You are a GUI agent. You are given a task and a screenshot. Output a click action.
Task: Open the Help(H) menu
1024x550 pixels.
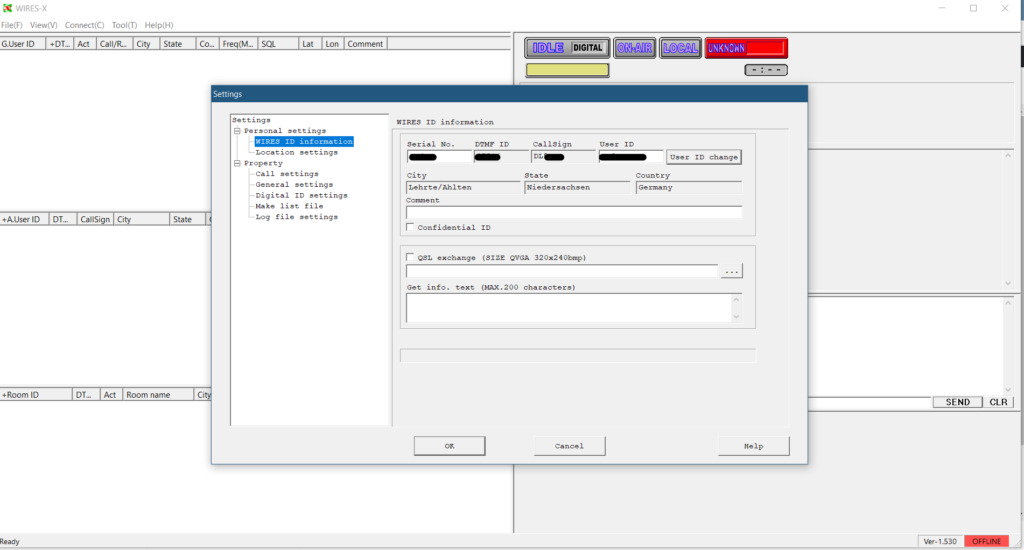point(159,25)
